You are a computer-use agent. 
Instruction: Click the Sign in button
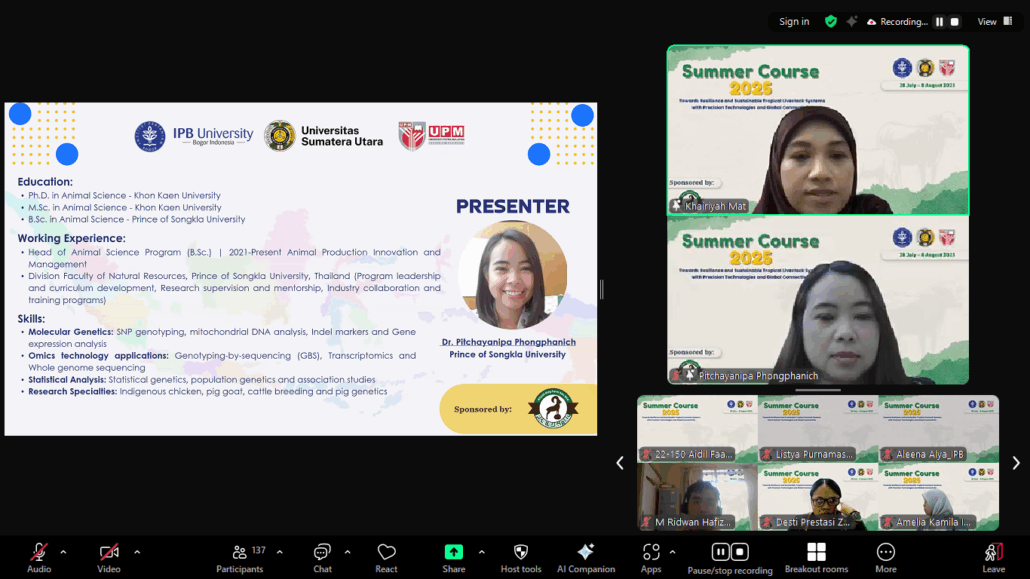(x=794, y=22)
